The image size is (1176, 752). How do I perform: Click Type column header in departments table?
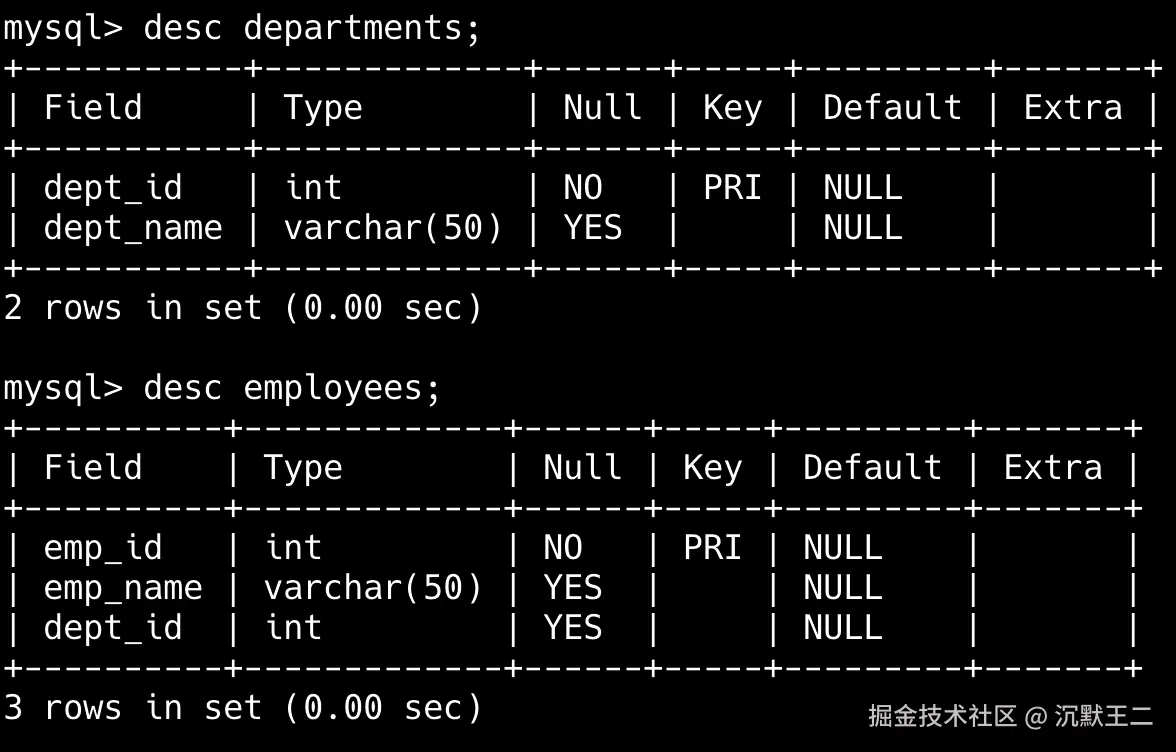point(323,108)
